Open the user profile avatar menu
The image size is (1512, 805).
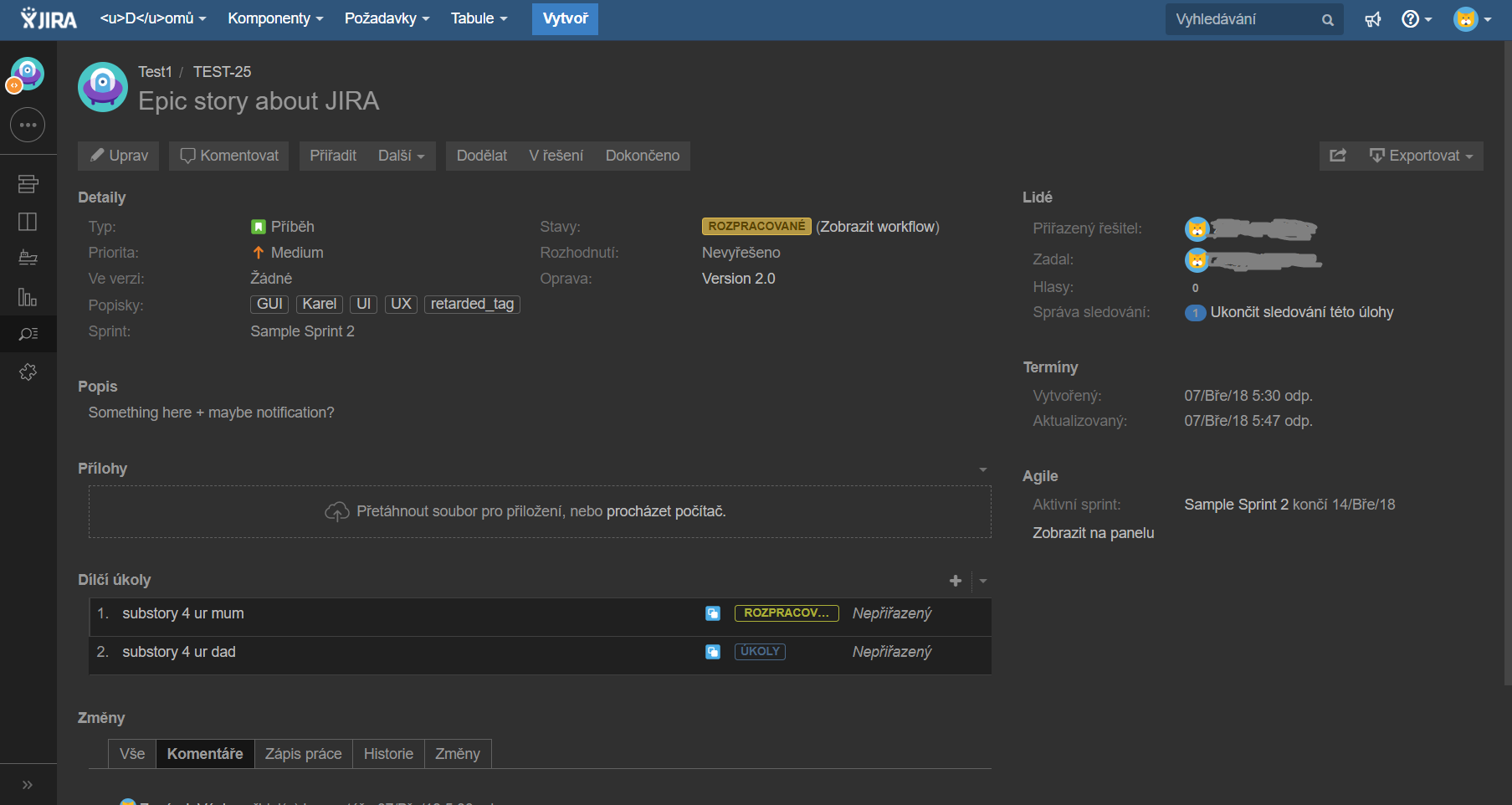click(x=1472, y=18)
